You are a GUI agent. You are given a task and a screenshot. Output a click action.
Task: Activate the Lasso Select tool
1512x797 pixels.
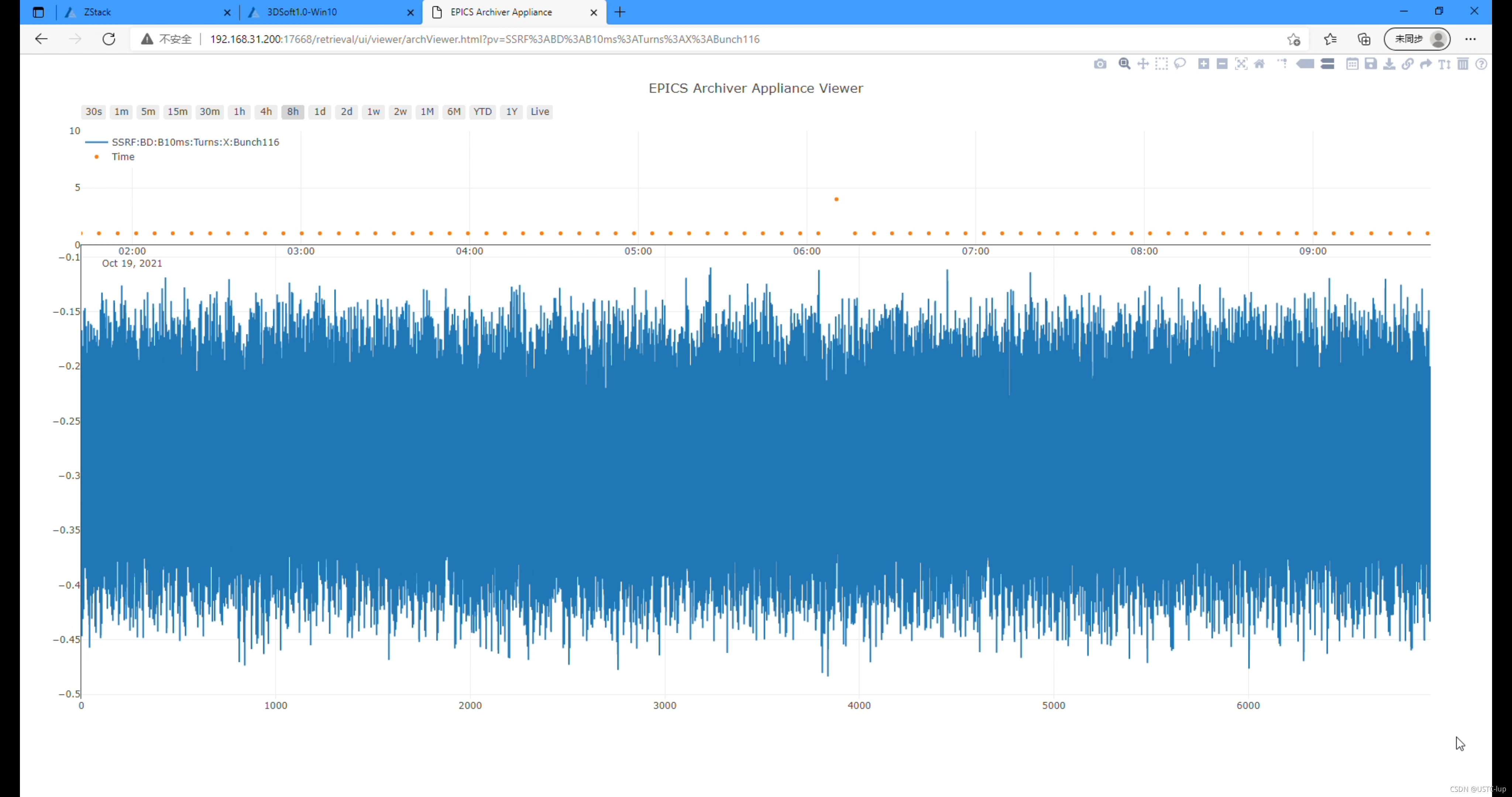coord(1180,64)
